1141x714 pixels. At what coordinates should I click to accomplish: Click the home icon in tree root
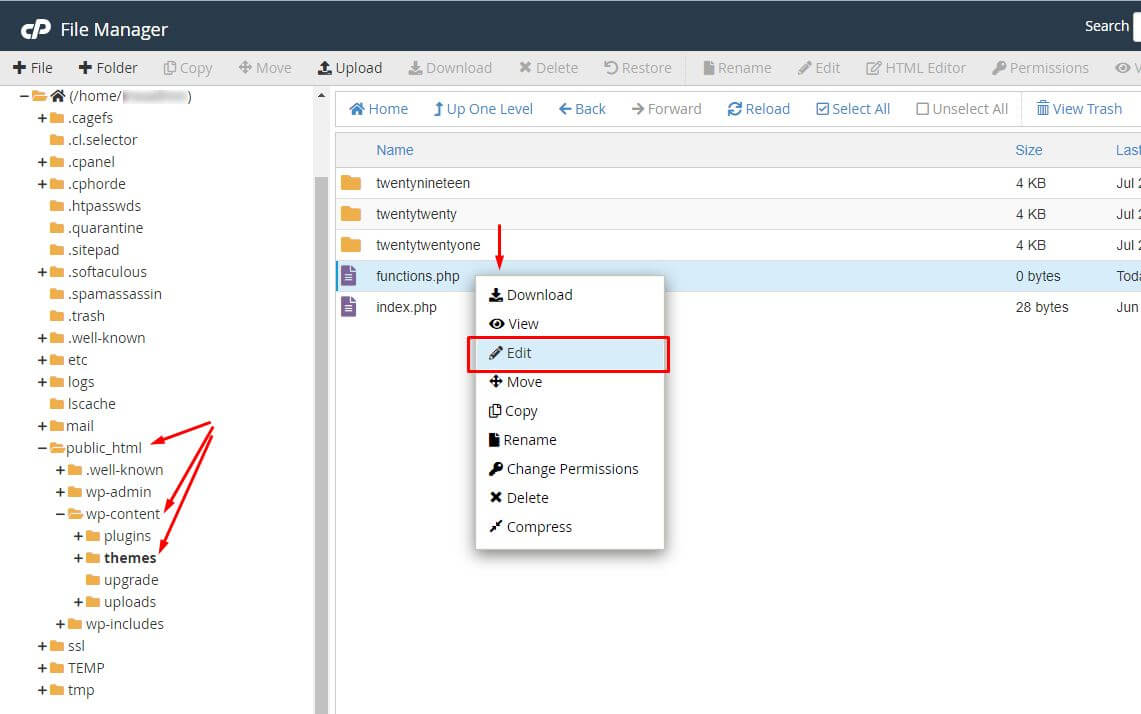[57, 96]
